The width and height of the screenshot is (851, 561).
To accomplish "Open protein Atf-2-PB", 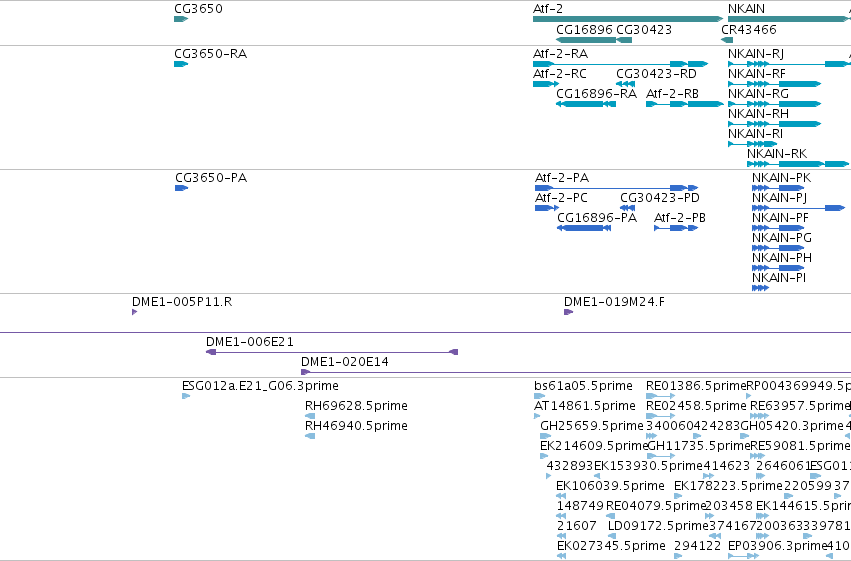I will 676,228.
